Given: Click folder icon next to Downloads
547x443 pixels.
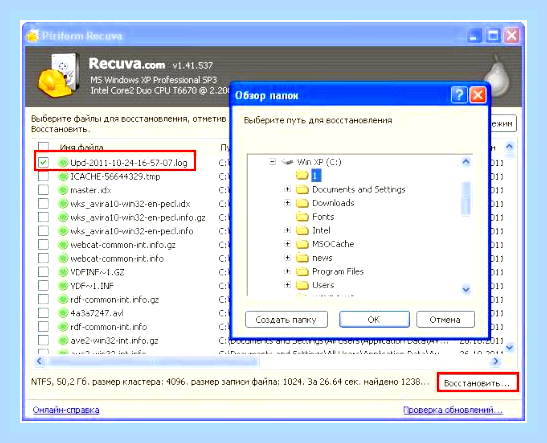Looking at the screenshot, I should 302,203.
